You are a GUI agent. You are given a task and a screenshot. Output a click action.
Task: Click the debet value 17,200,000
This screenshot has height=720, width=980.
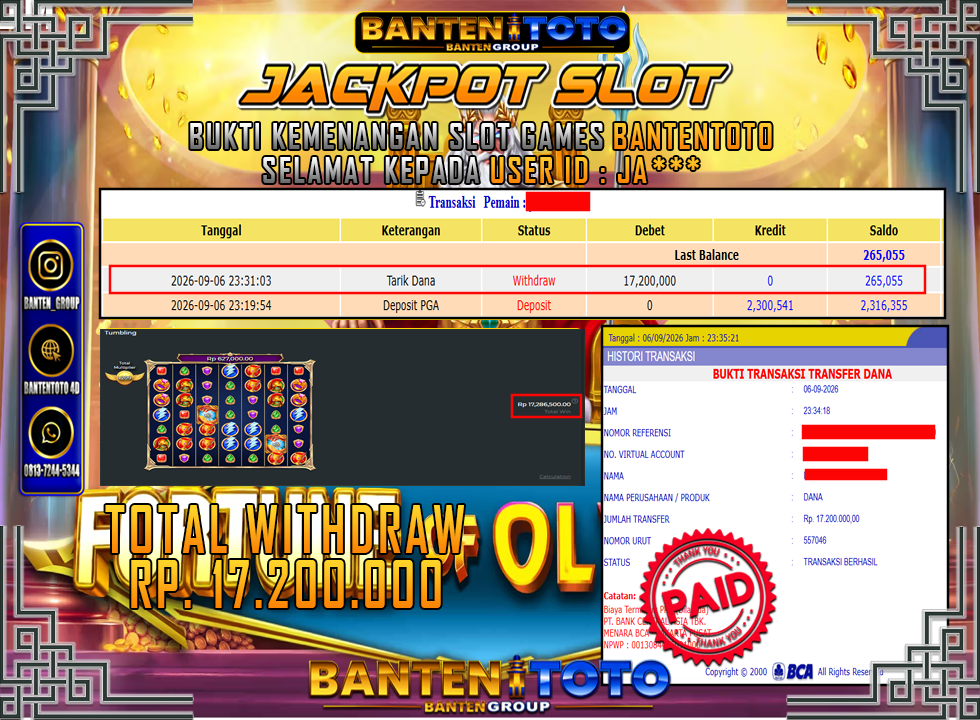click(650, 281)
